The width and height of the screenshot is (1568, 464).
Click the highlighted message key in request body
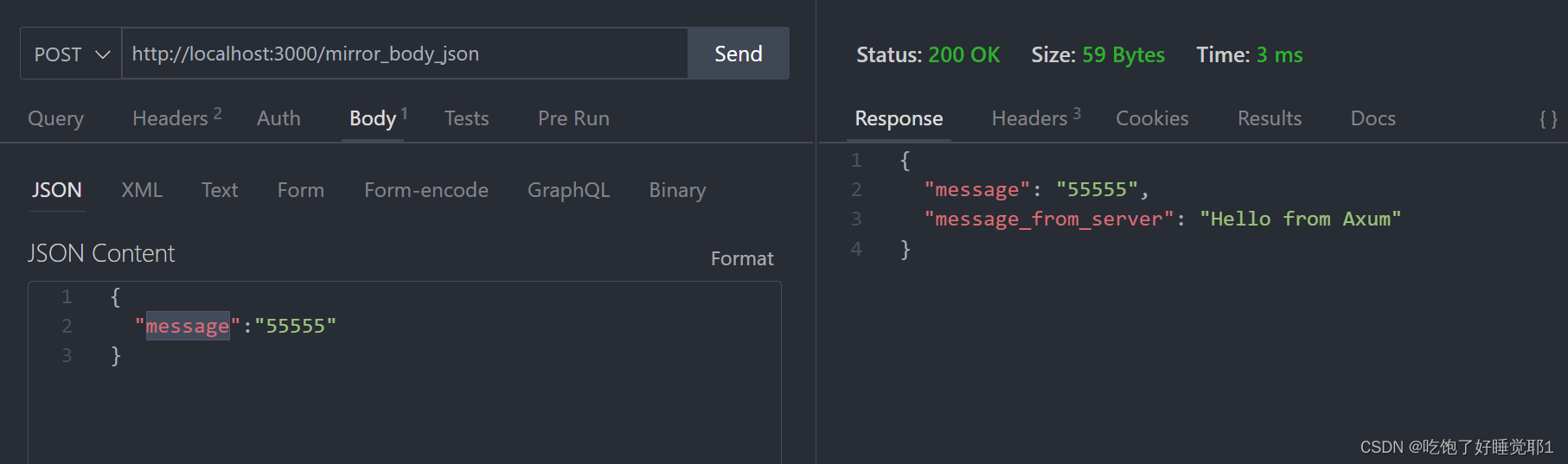[188, 326]
